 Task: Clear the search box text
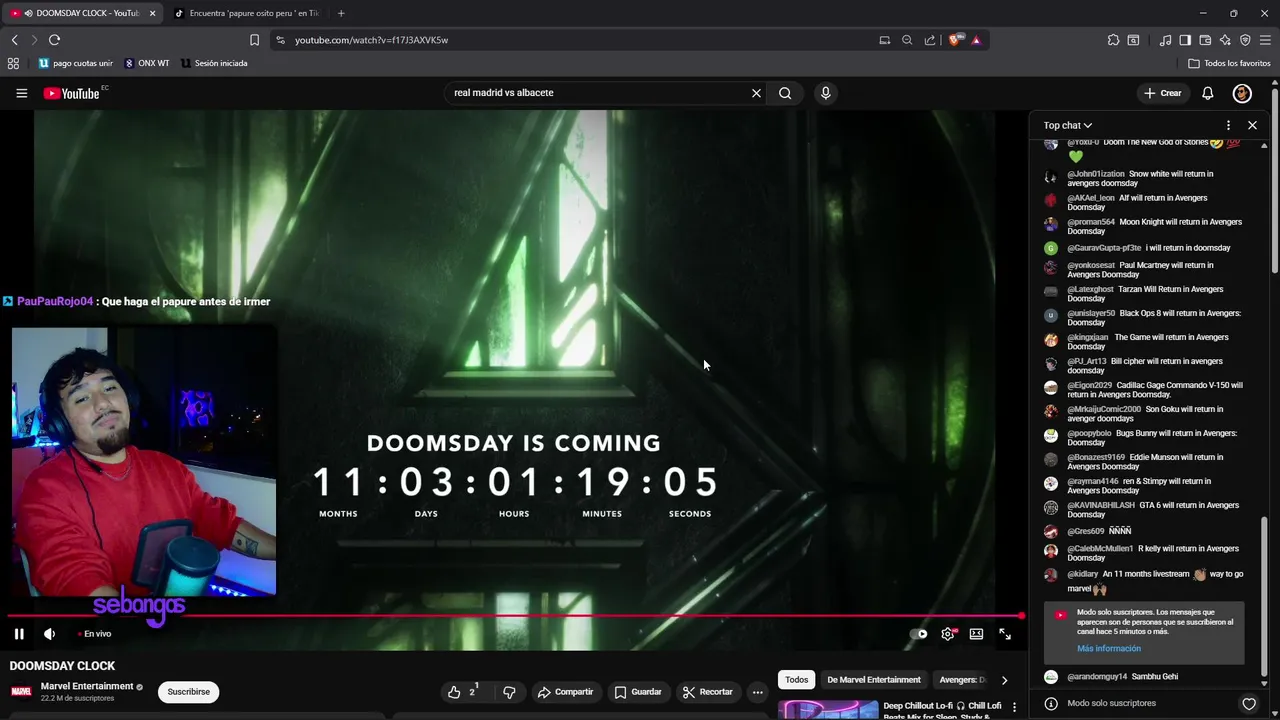tap(756, 93)
